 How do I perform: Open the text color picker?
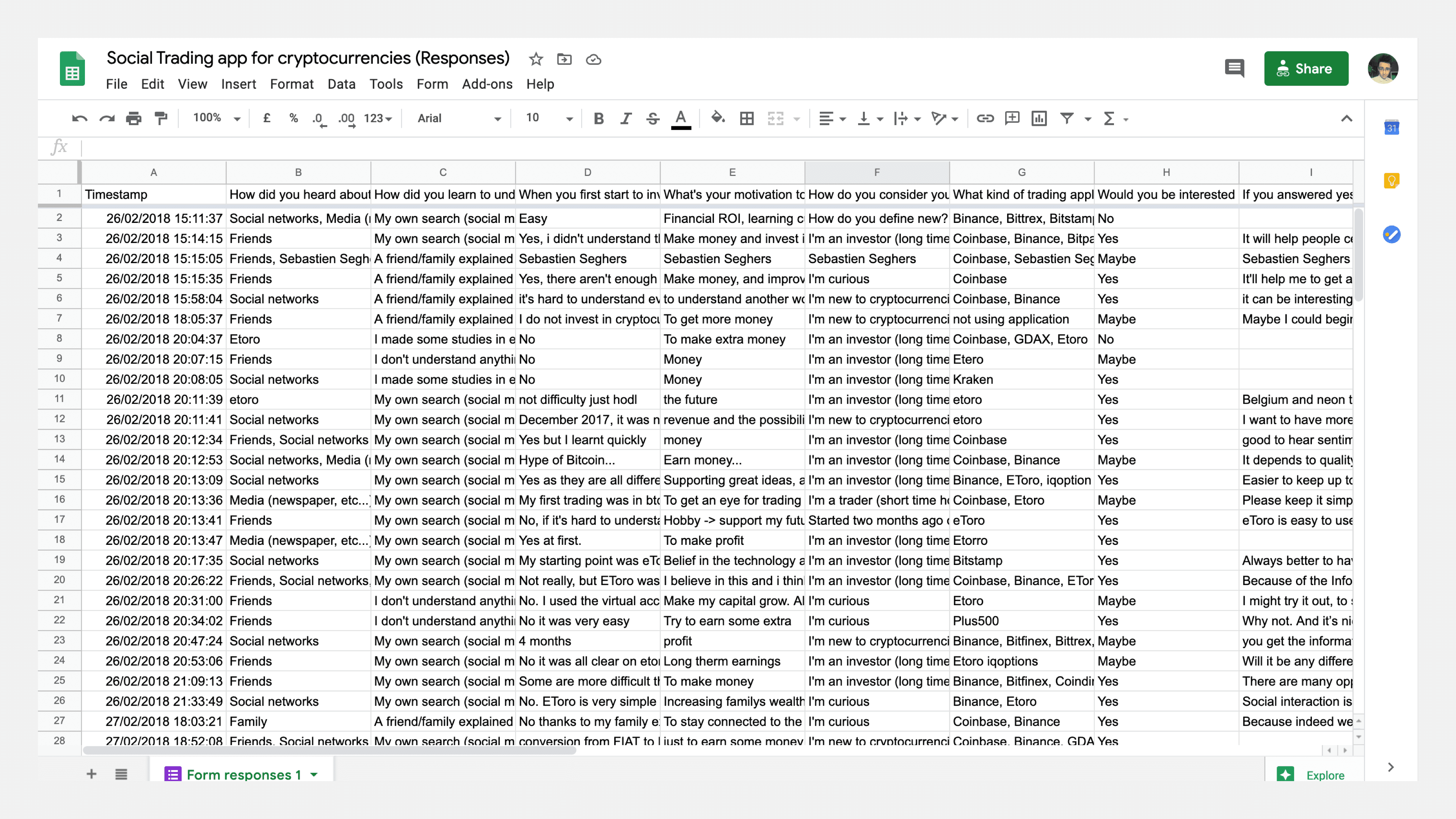[x=681, y=119]
